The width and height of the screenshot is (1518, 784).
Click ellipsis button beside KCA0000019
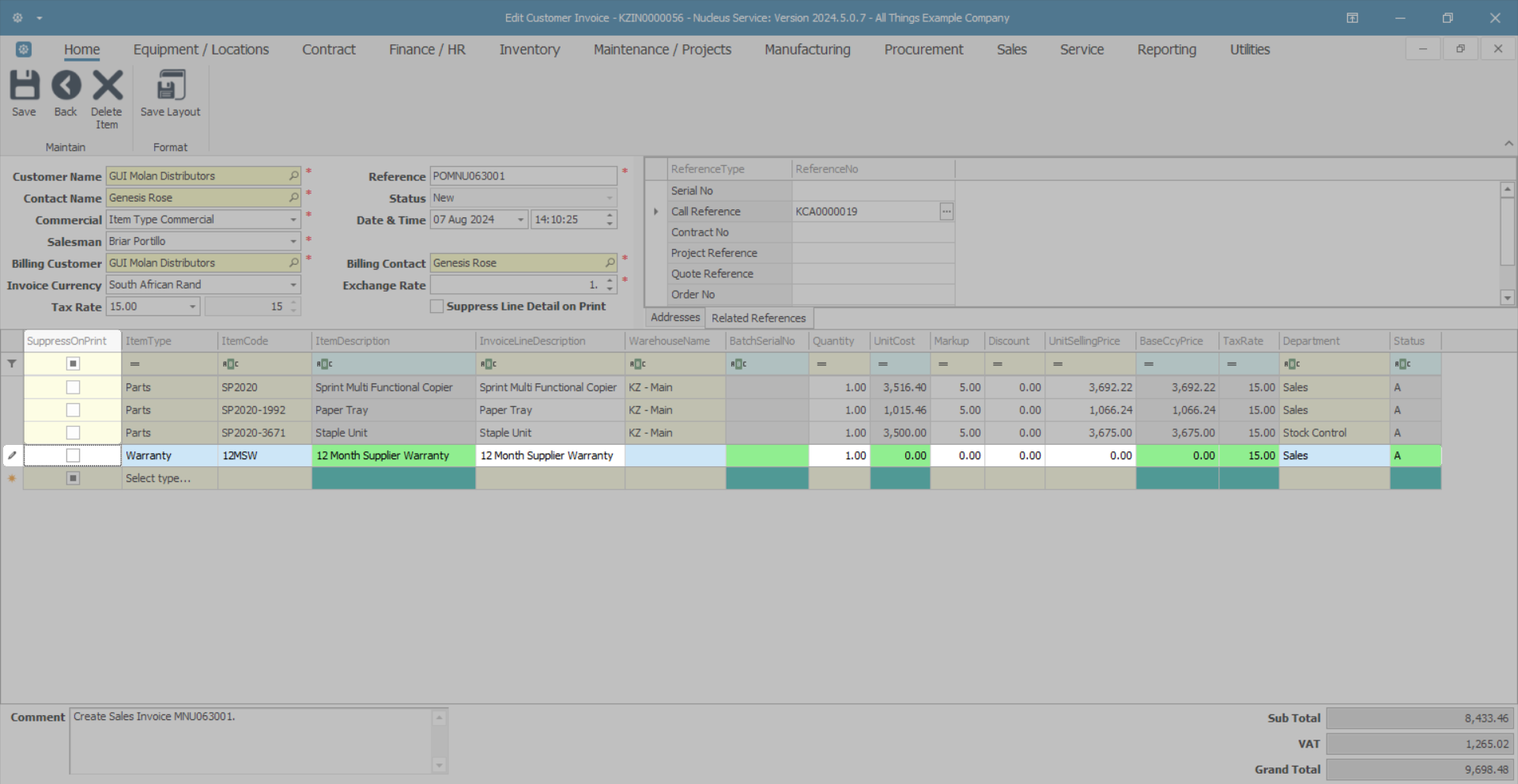coord(946,212)
